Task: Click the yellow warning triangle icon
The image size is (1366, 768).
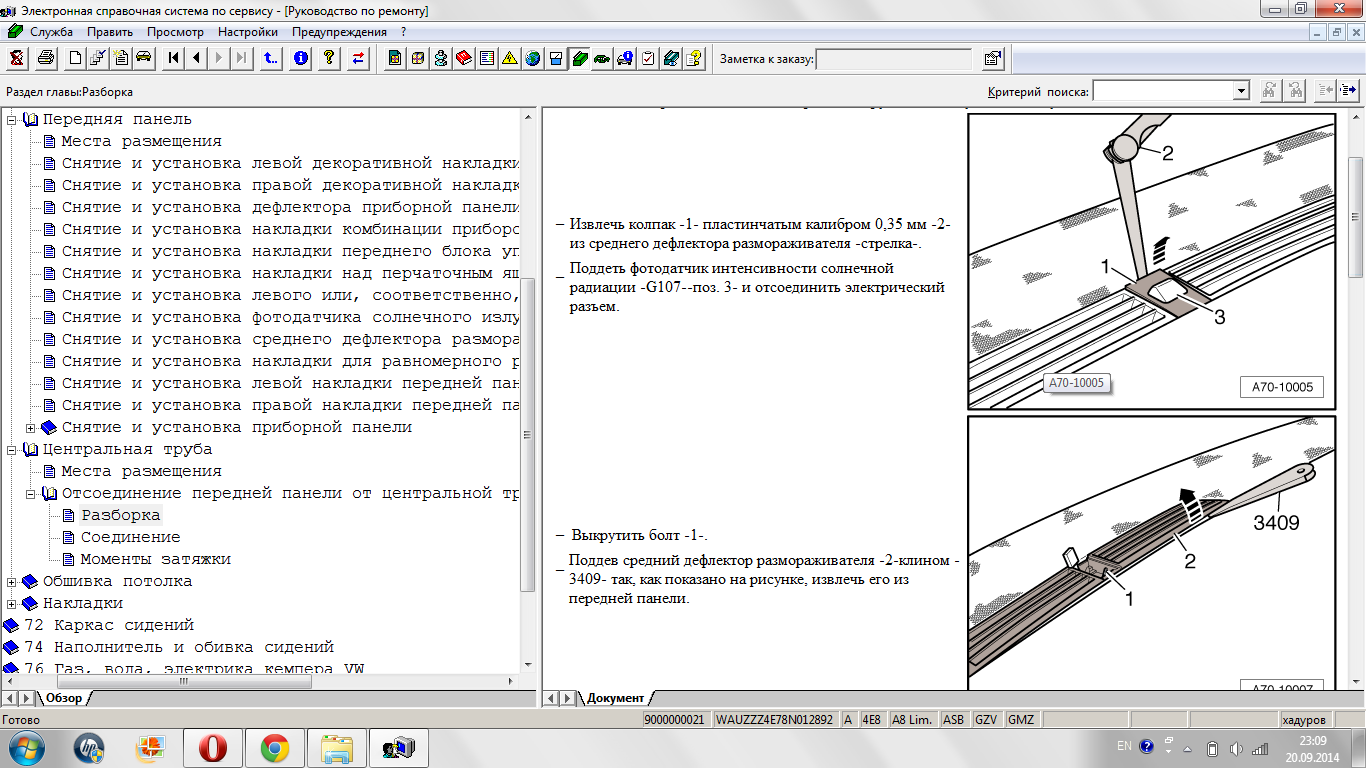Action: click(x=509, y=58)
